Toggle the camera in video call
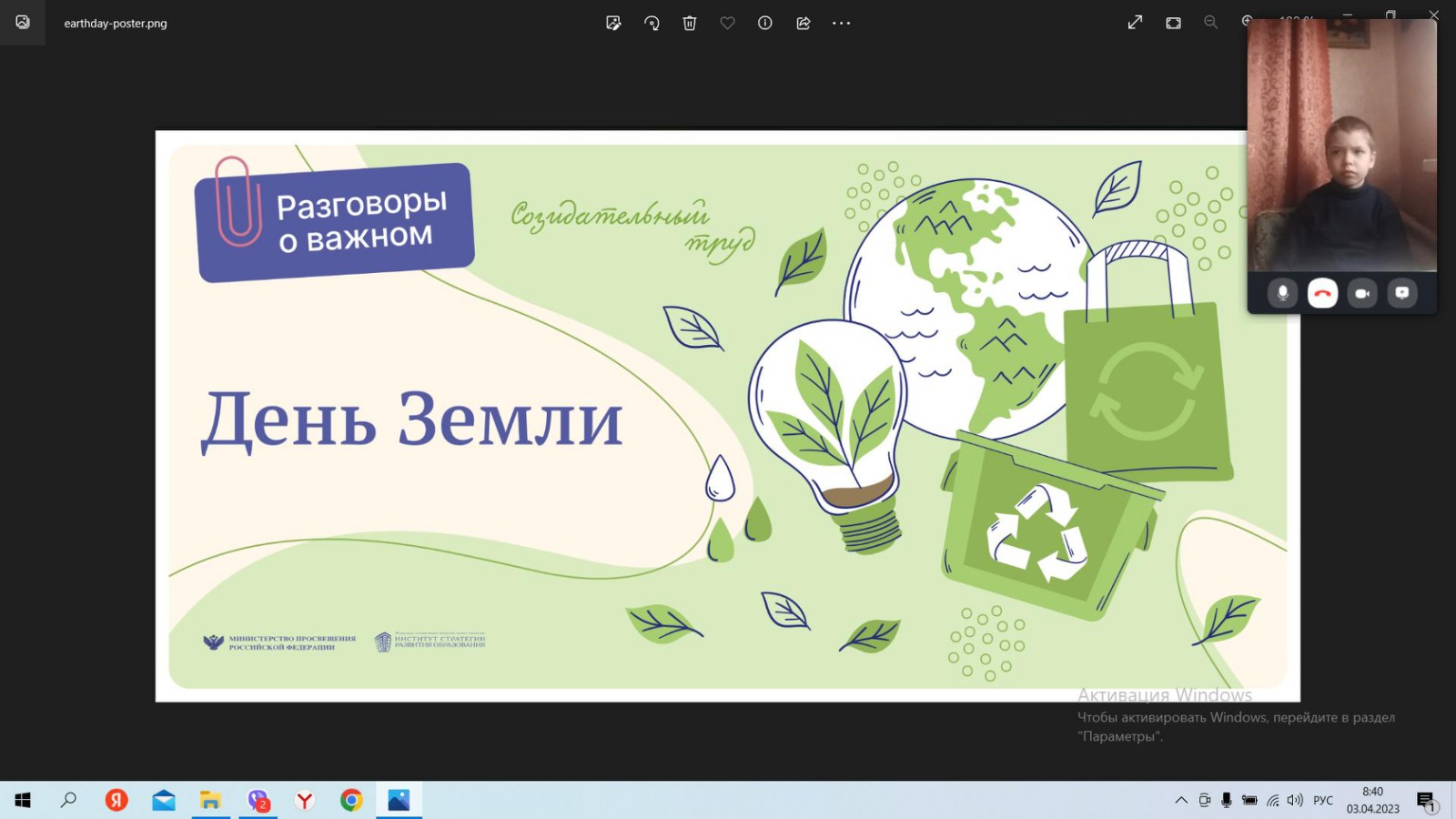1456x819 pixels. click(1362, 293)
